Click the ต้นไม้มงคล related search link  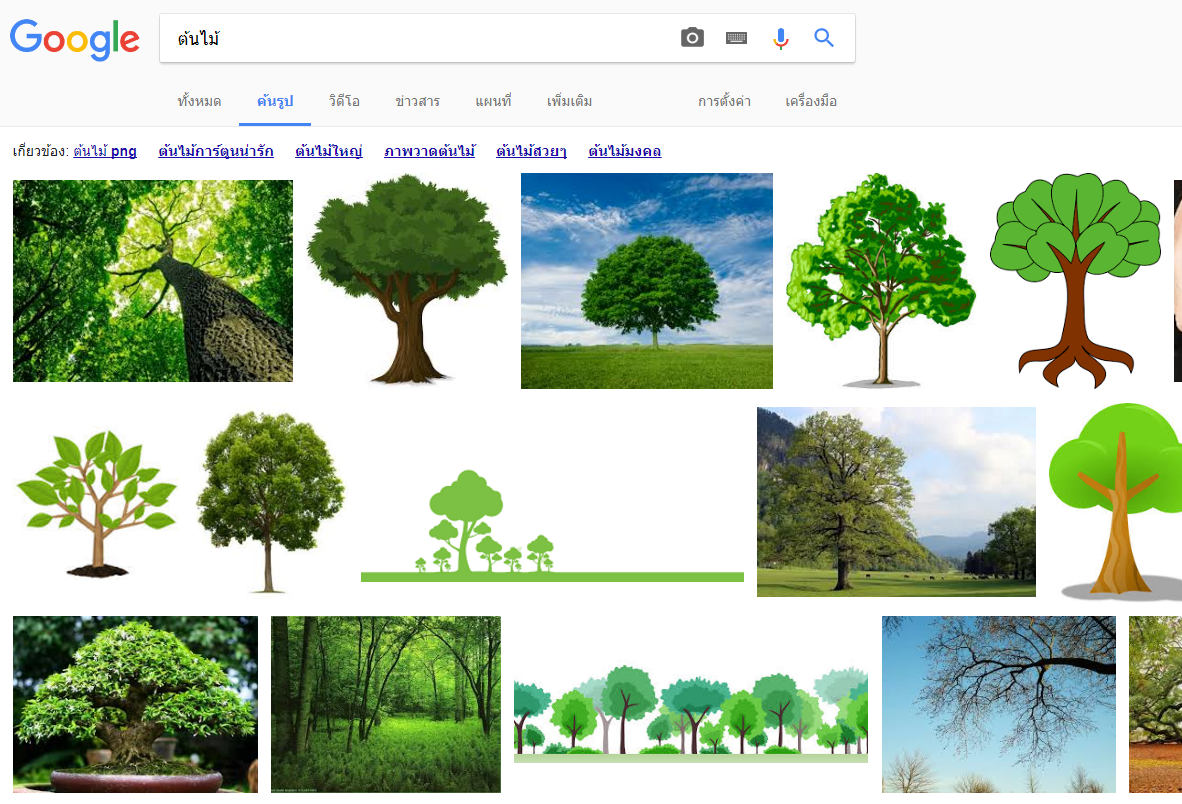point(625,152)
